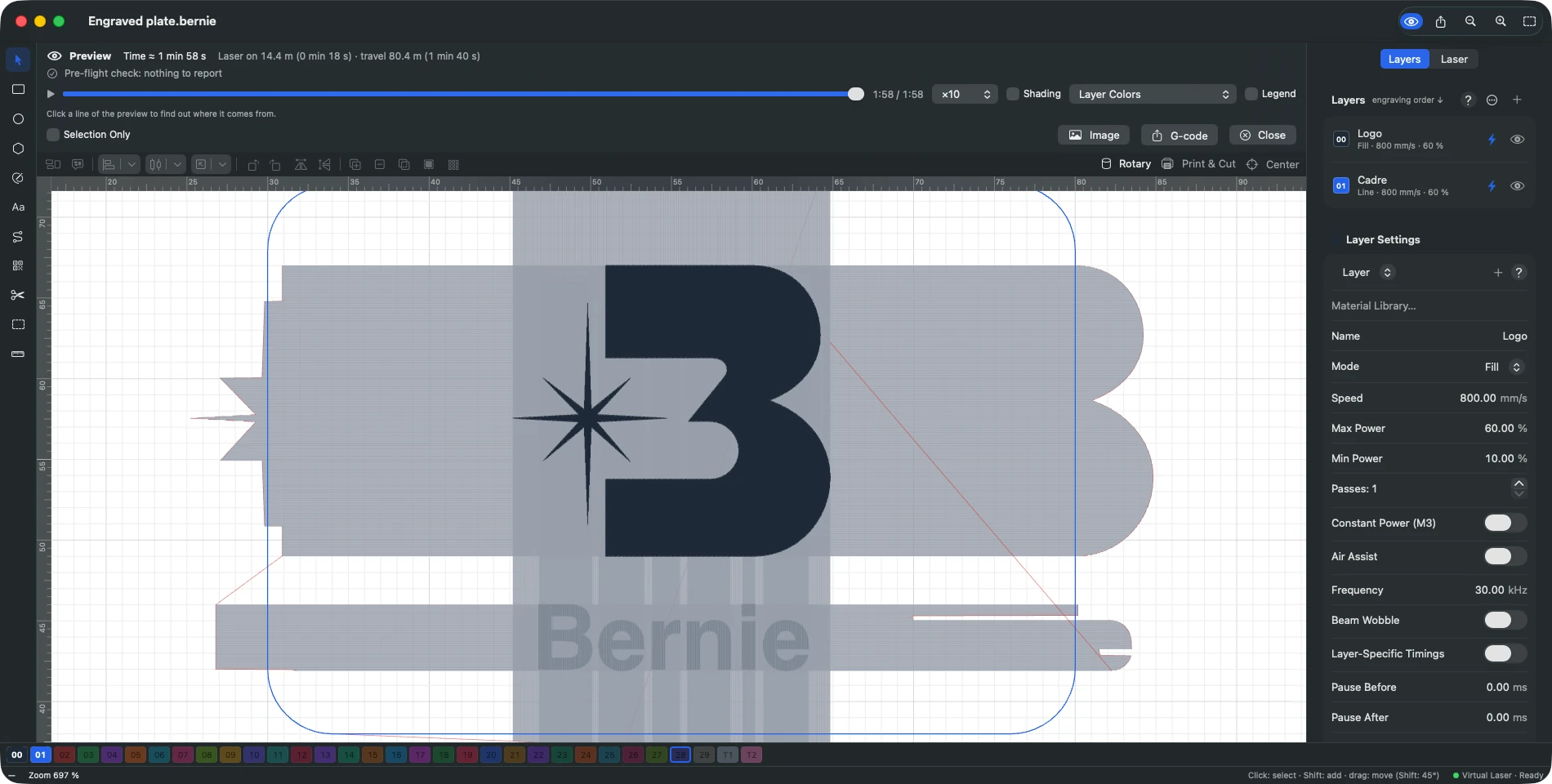Click the share icon in title bar

tap(1441, 21)
